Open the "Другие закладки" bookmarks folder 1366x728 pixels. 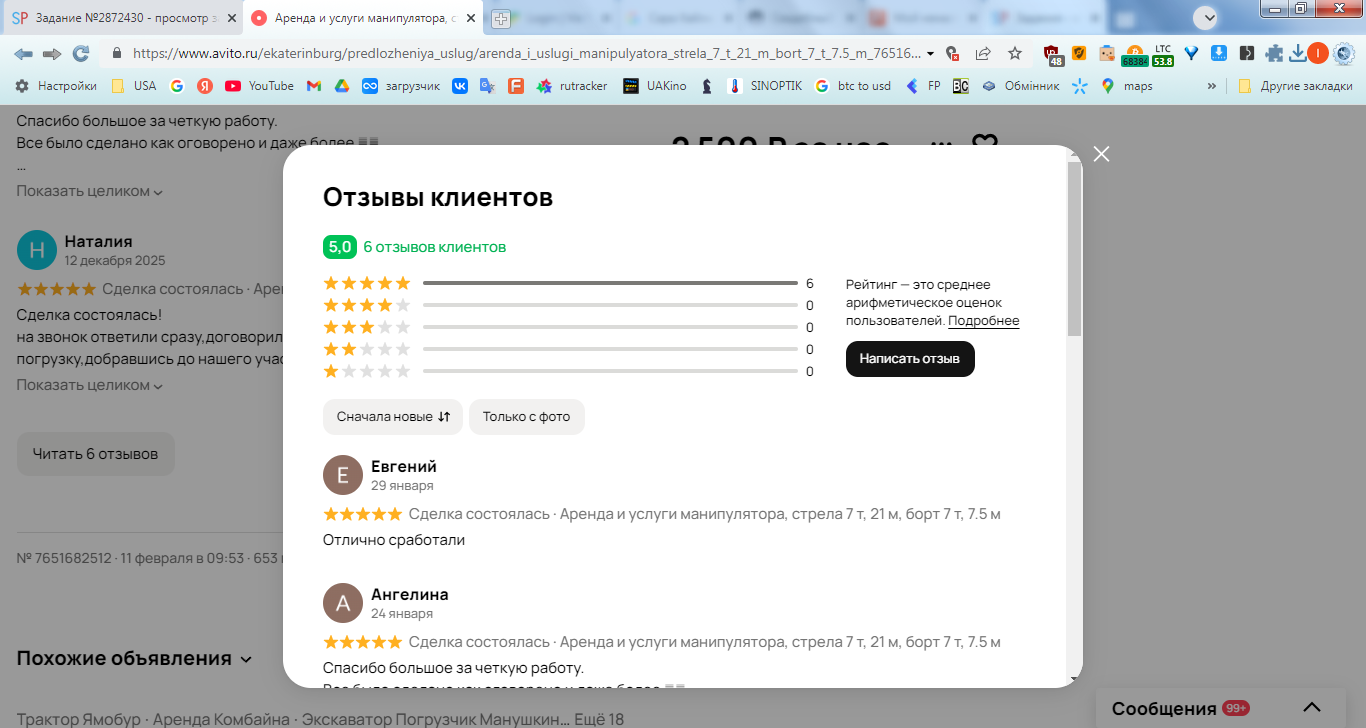click(1296, 86)
